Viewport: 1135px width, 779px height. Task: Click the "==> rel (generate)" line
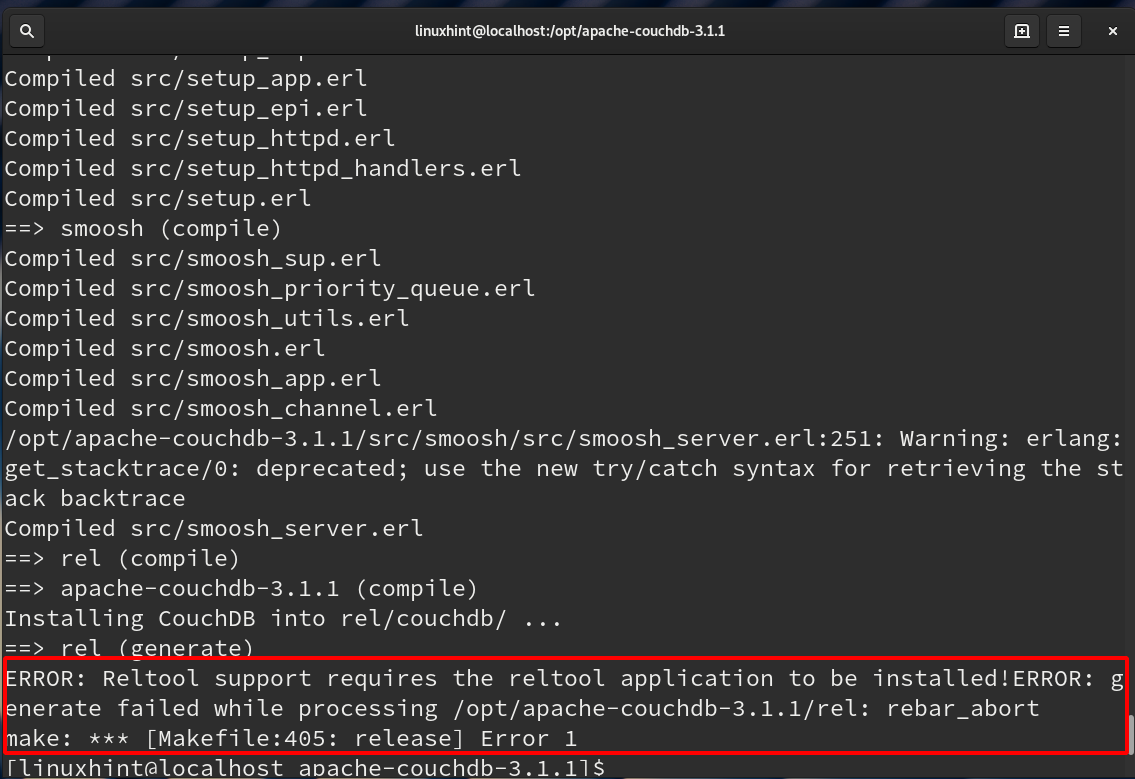(x=129, y=648)
